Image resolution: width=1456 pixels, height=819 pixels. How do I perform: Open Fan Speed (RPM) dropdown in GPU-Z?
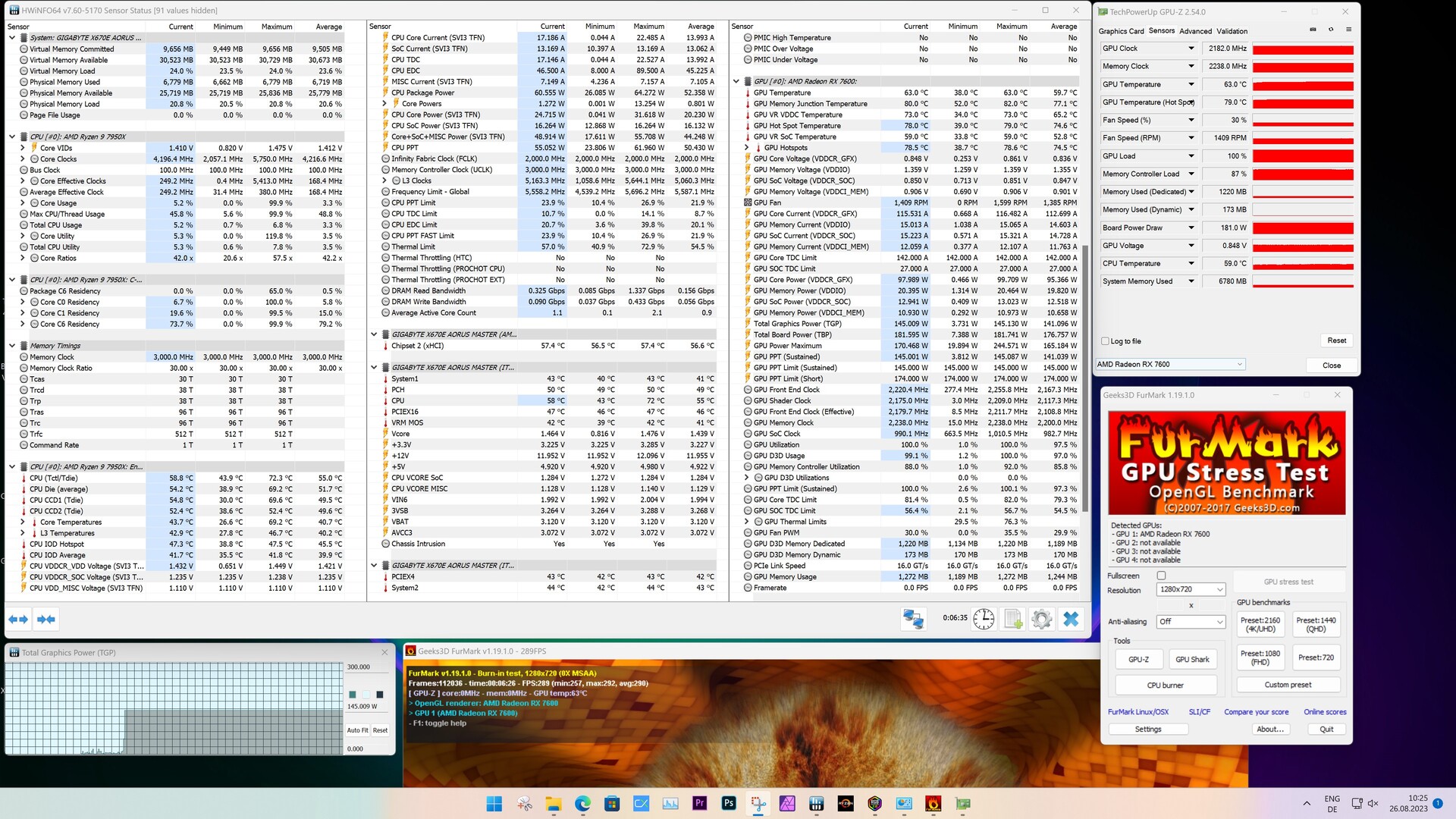1191,138
